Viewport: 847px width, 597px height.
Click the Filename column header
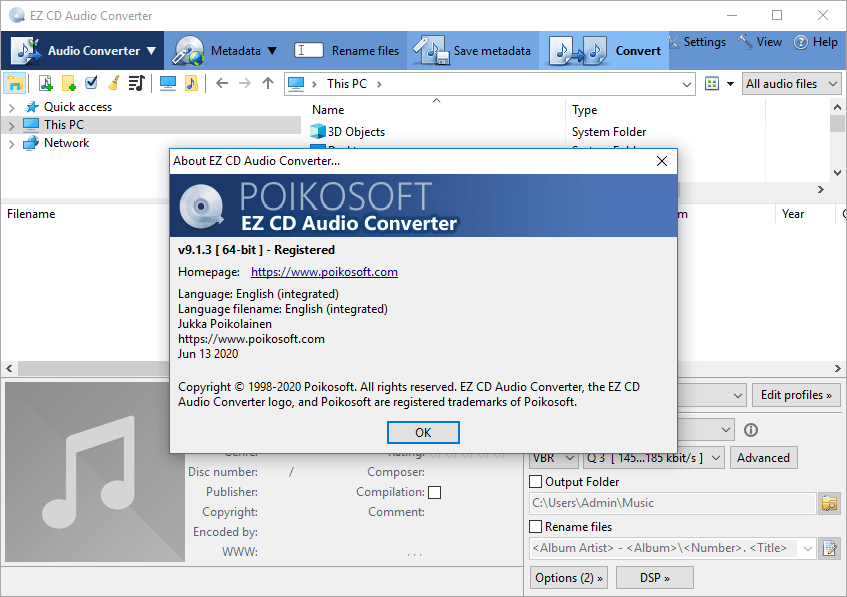31,214
